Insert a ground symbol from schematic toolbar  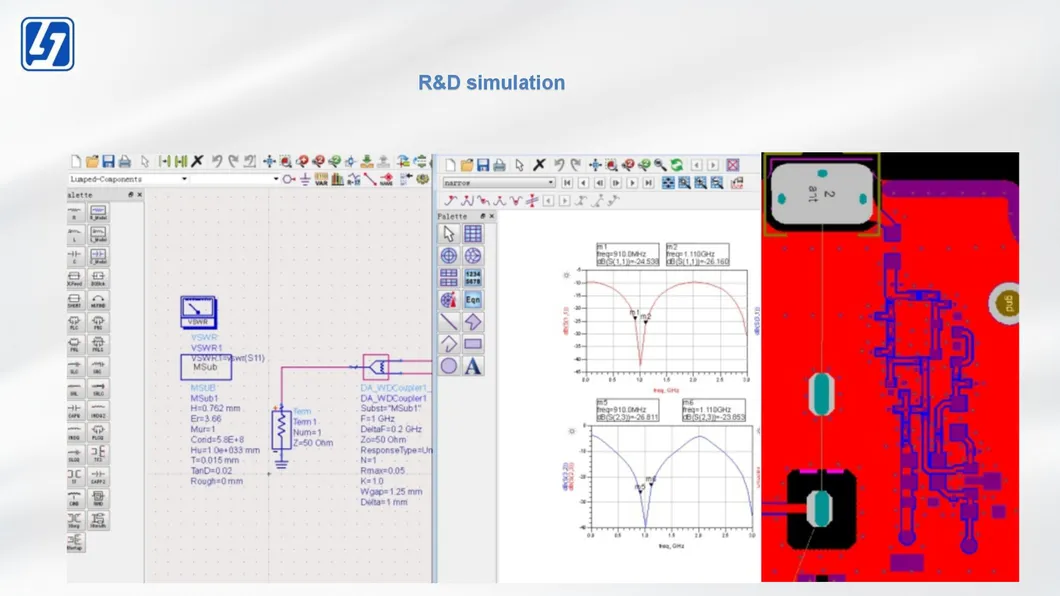pos(305,179)
